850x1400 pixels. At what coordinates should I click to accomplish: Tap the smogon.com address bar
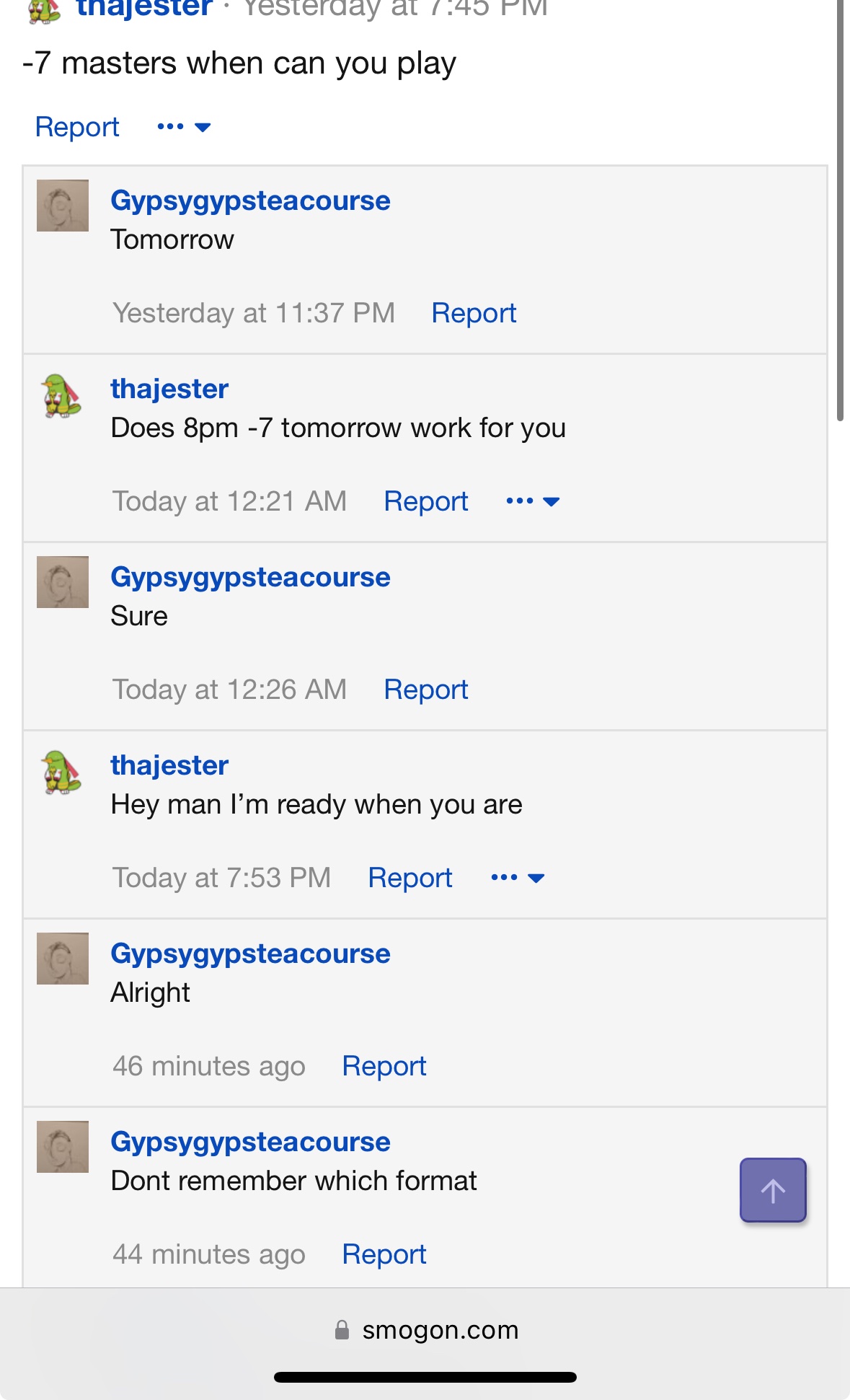440,1330
